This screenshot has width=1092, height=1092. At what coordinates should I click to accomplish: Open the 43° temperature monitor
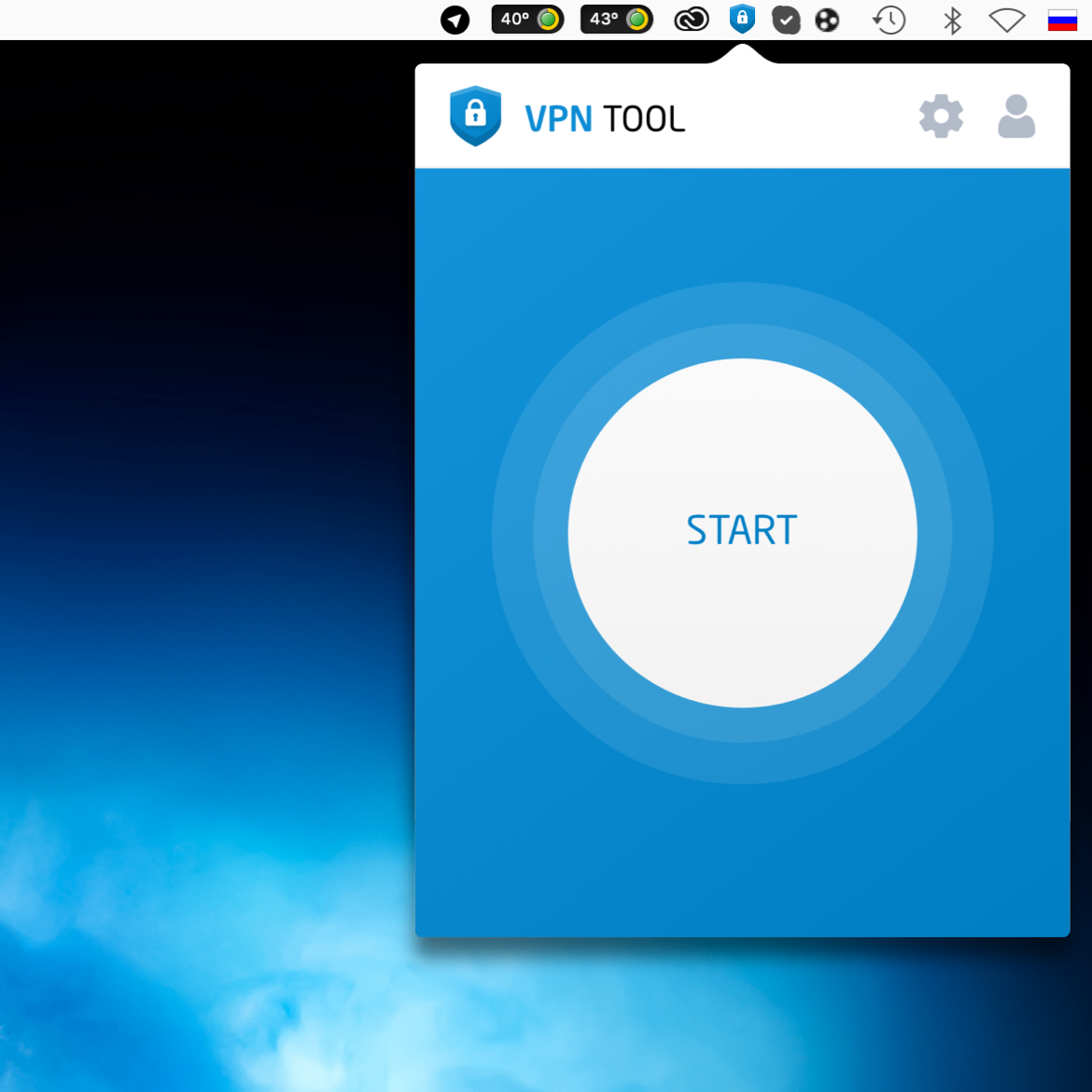(x=604, y=20)
